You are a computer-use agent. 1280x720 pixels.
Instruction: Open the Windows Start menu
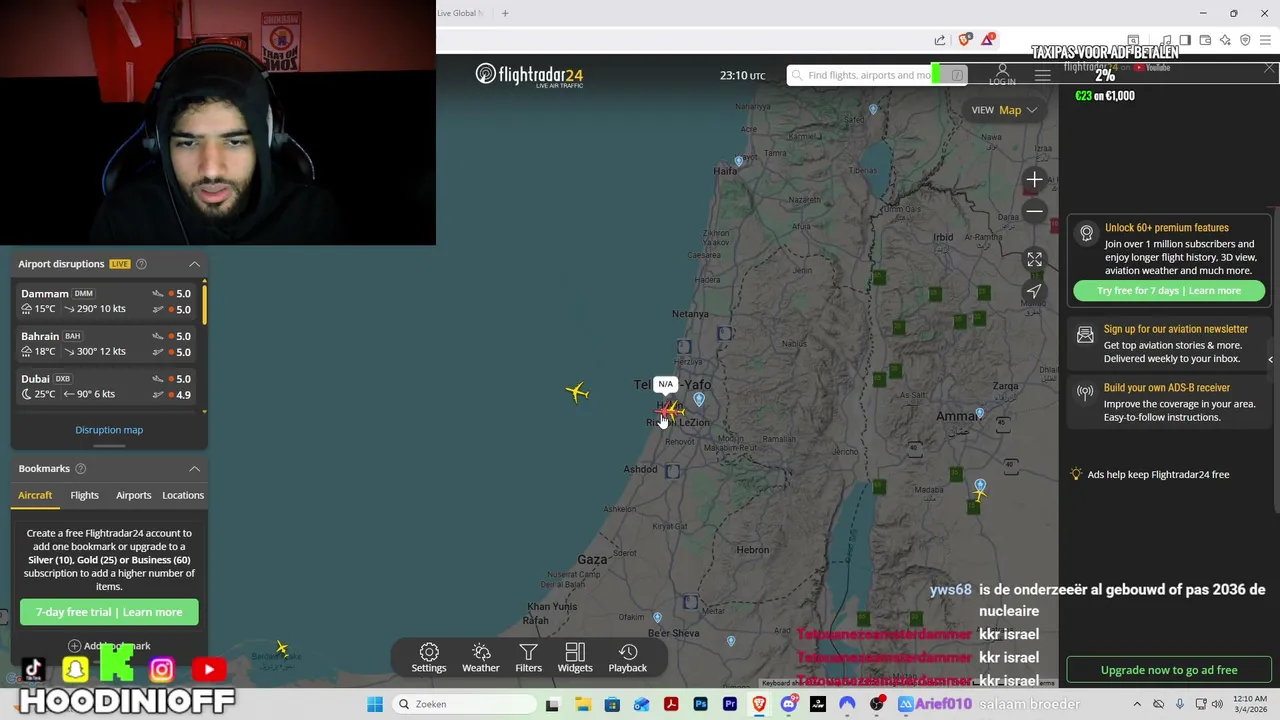pos(375,704)
